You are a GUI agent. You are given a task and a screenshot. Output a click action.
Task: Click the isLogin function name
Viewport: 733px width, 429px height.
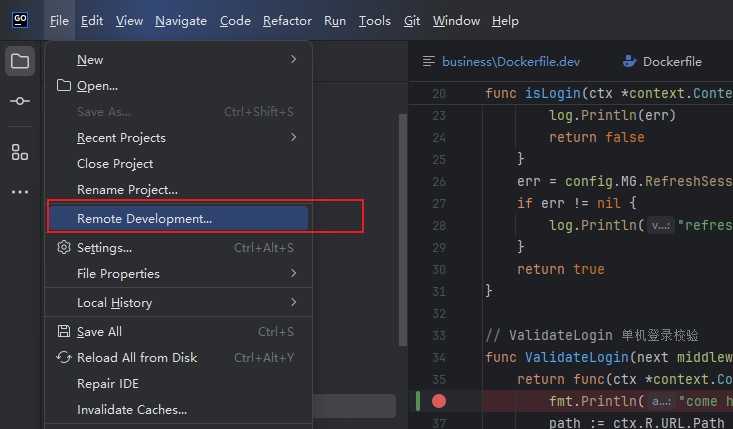point(552,93)
